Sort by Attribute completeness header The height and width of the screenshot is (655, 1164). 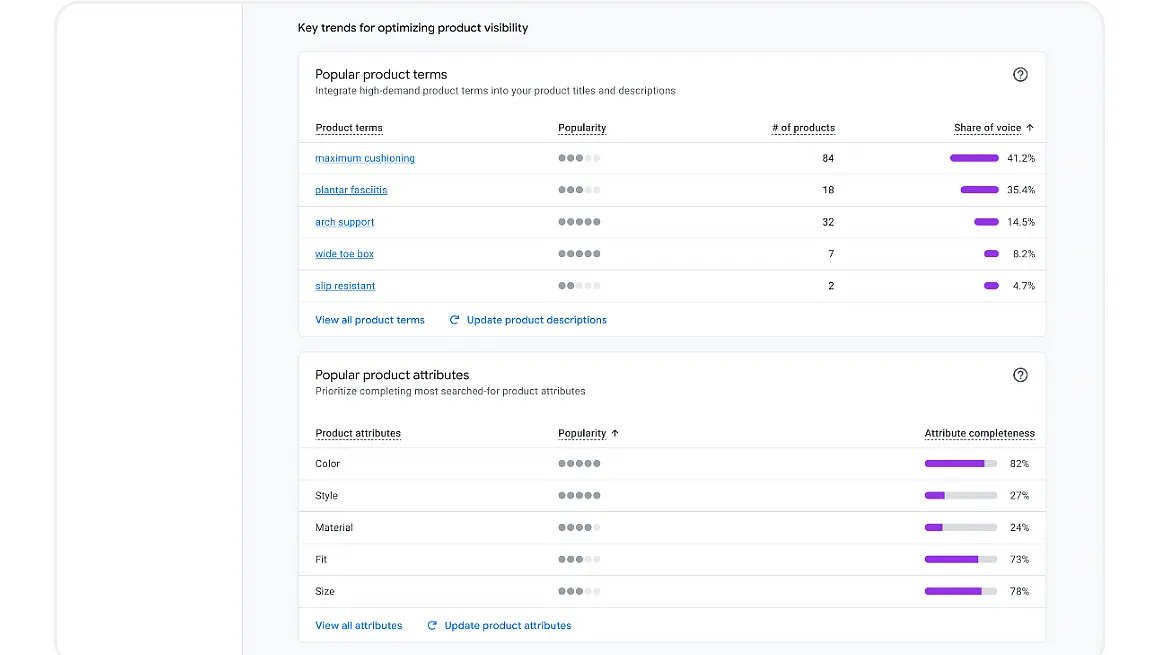(979, 433)
